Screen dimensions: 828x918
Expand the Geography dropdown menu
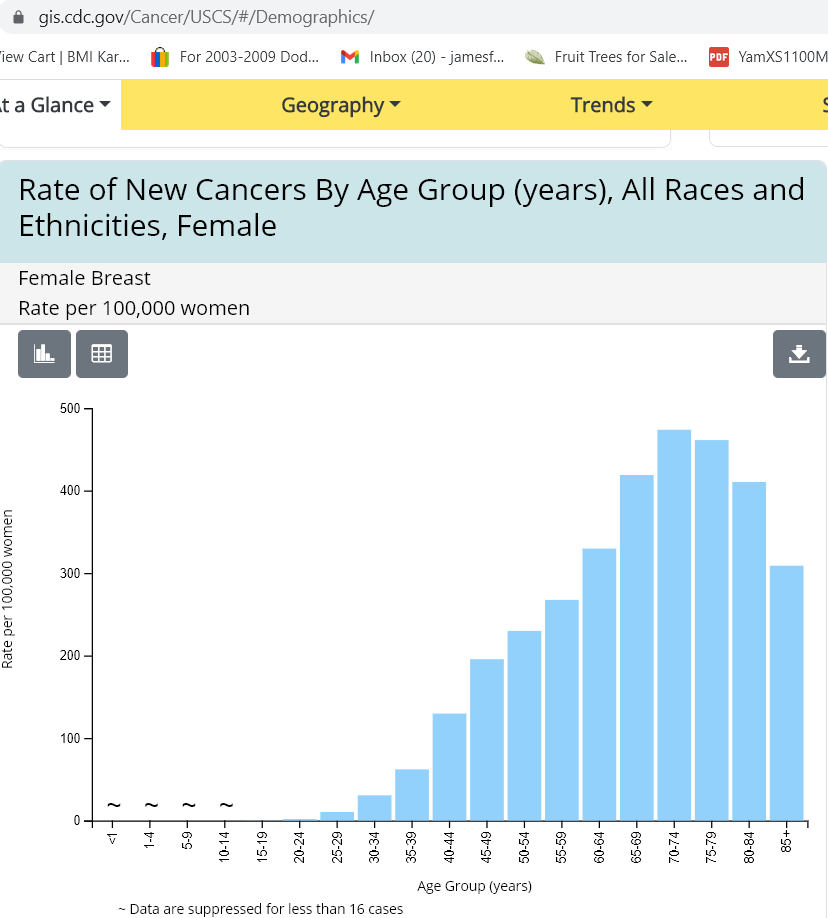click(x=340, y=105)
